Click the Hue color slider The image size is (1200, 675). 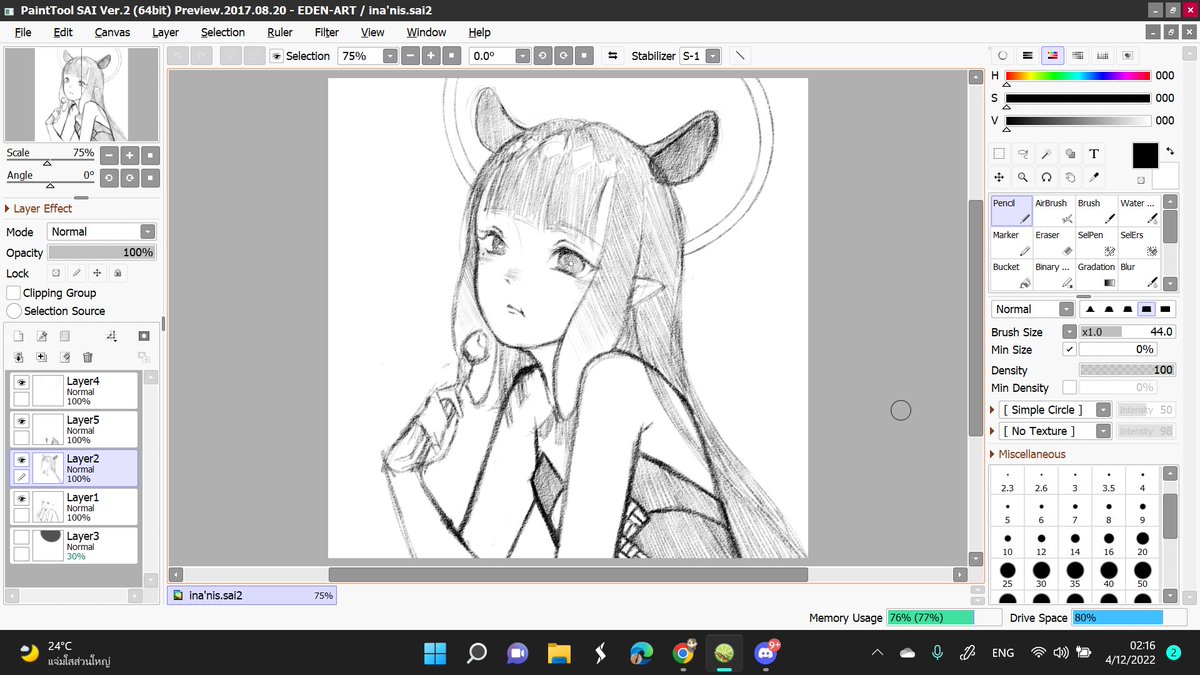click(1077, 75)
